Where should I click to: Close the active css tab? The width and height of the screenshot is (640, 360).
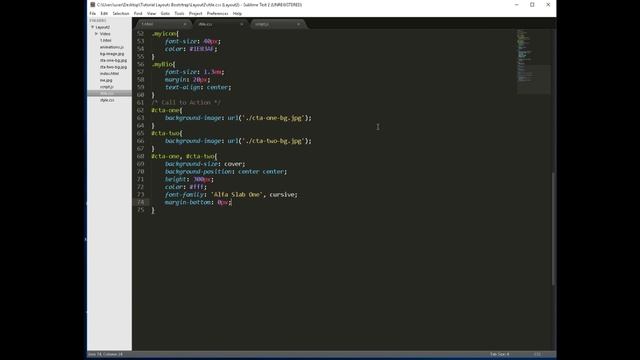pyautogui.click(x=242, y=24)
